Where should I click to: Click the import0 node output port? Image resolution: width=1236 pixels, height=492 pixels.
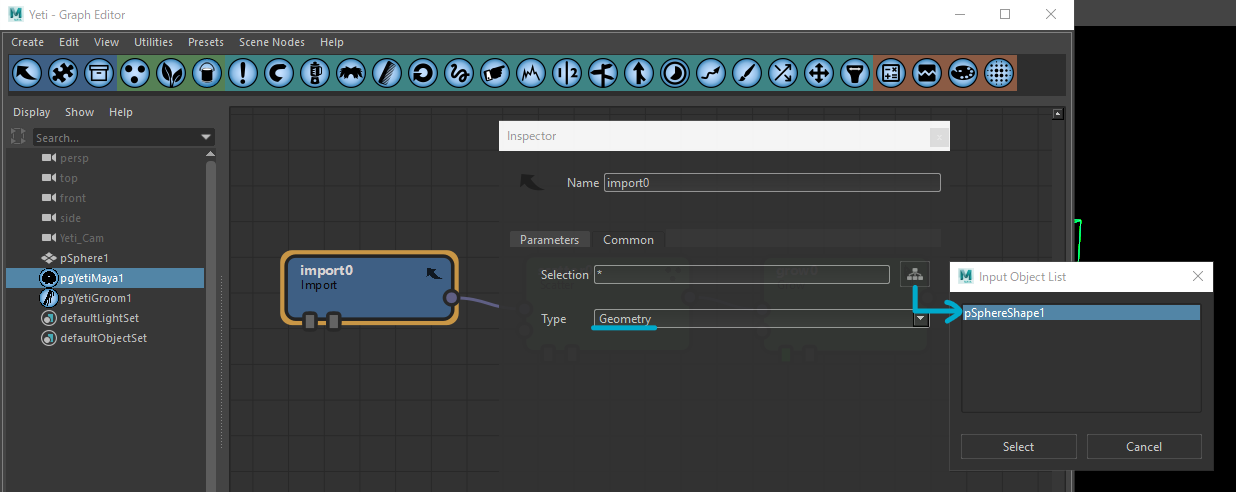coord(451,297)
